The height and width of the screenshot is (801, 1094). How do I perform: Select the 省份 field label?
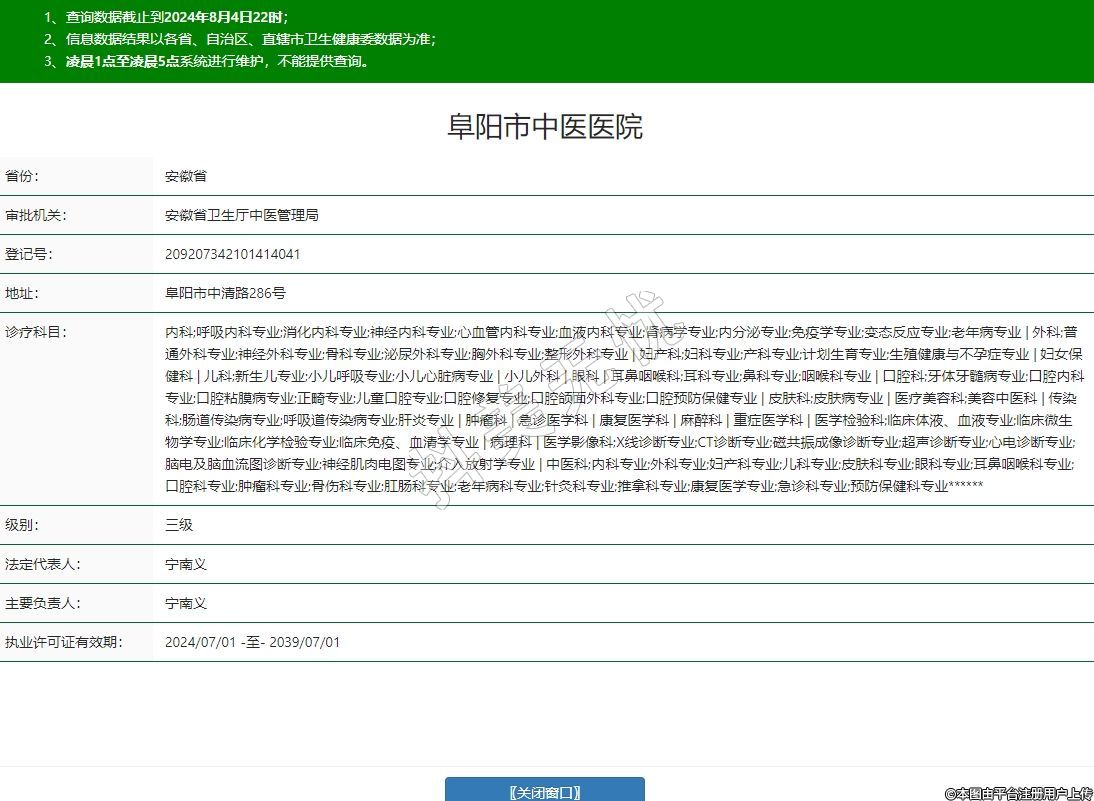click(22, 176)
